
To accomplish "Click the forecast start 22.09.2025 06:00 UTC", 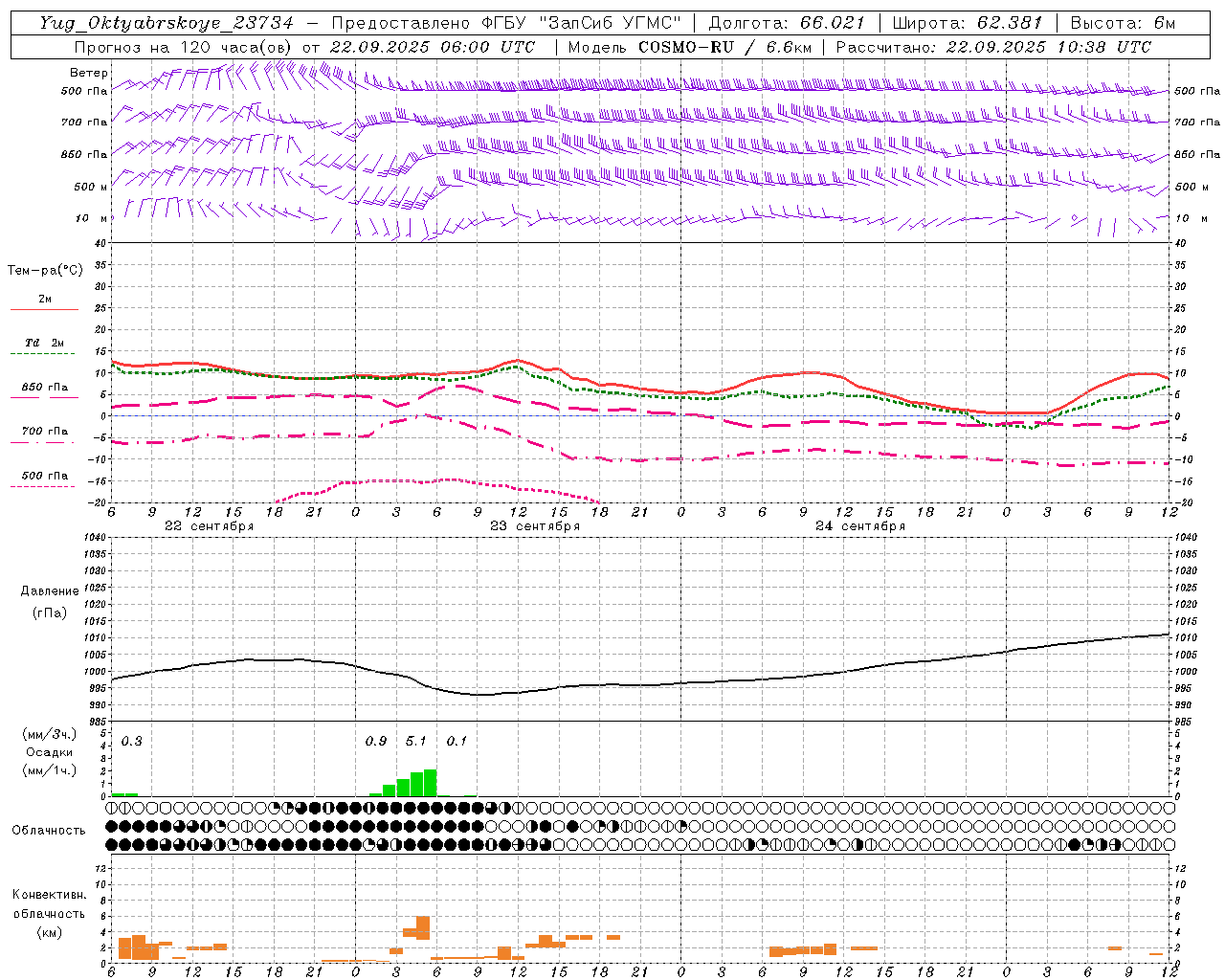I will click(x=433, y=47).
